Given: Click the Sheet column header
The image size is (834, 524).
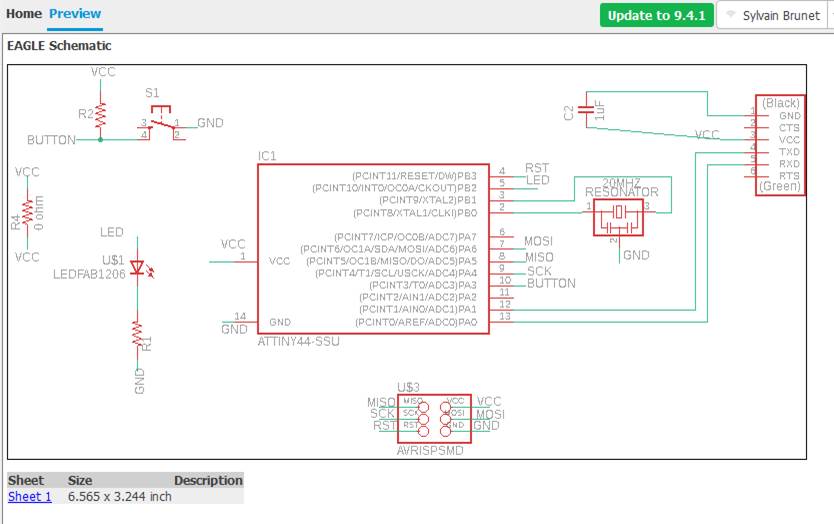Looking at the screenshot, I should pyautogui.click(x=26, y=480).
